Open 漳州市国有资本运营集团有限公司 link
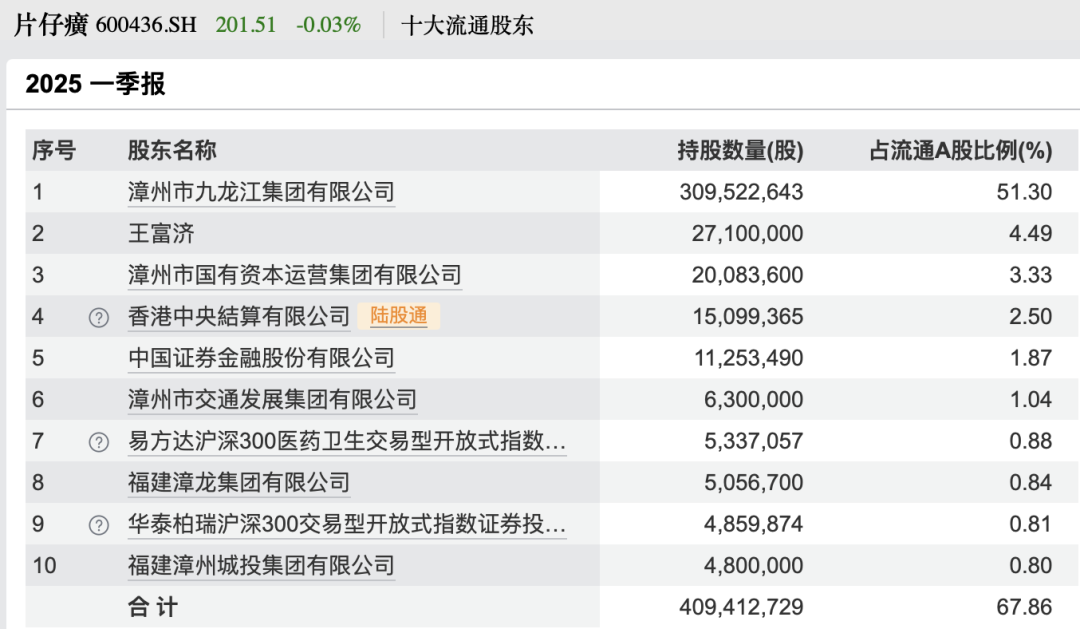This screenshot has width=1080, height=629. pos(295,275)
